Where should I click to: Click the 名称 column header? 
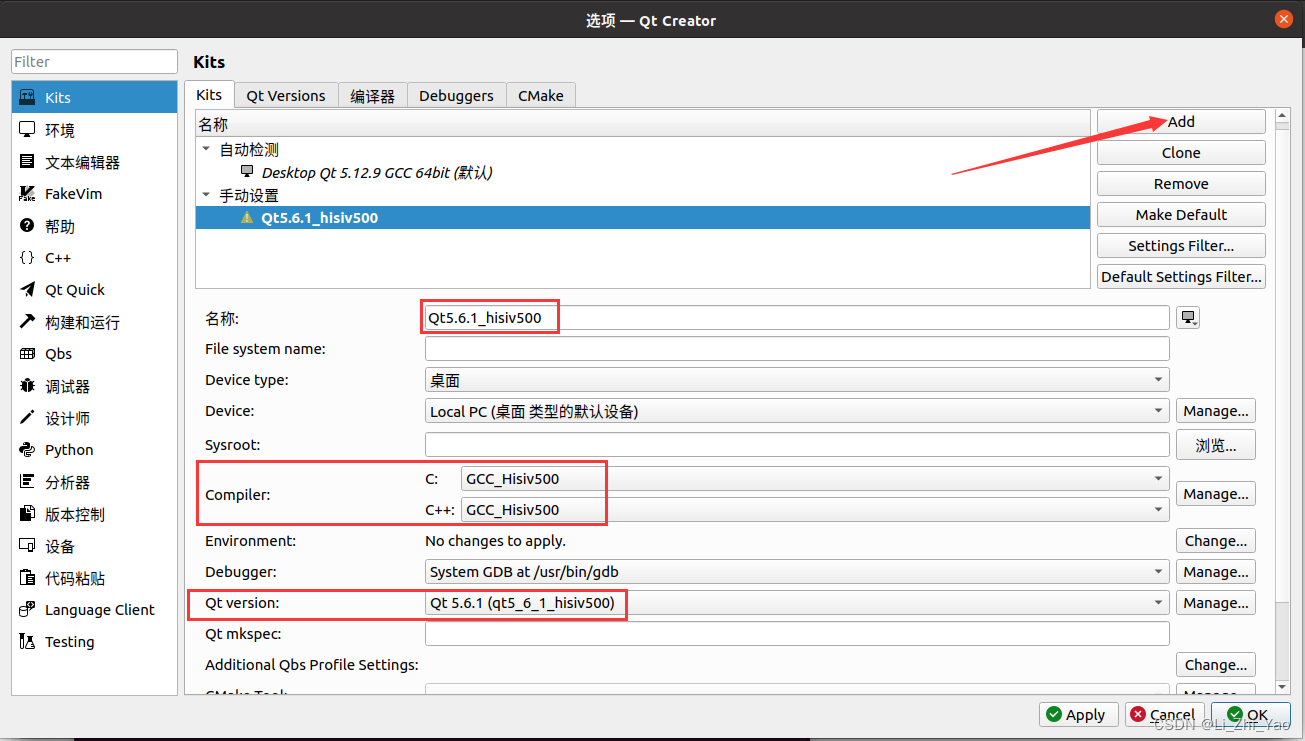pos(643,124)
